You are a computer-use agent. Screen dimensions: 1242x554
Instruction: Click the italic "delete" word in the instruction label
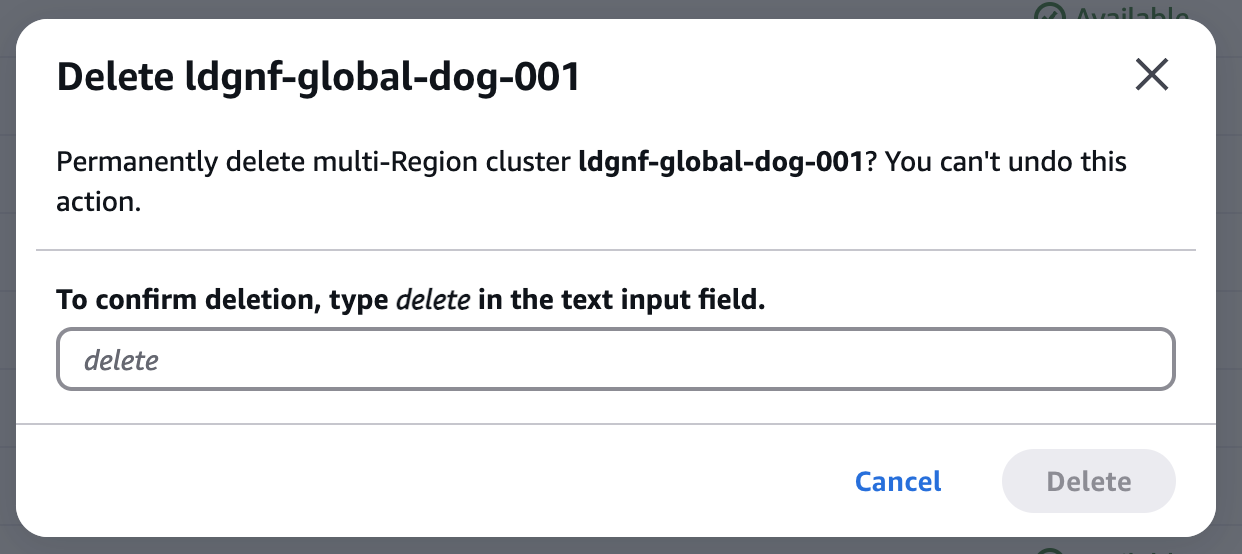(x=433, y=300)
